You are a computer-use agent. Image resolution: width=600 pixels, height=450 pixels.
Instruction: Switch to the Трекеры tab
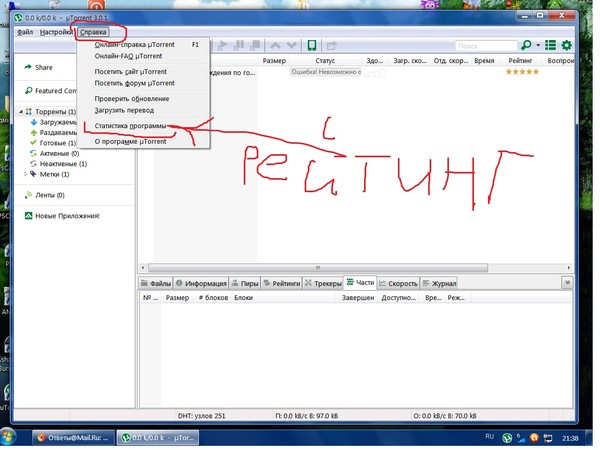tap(323, 284)
